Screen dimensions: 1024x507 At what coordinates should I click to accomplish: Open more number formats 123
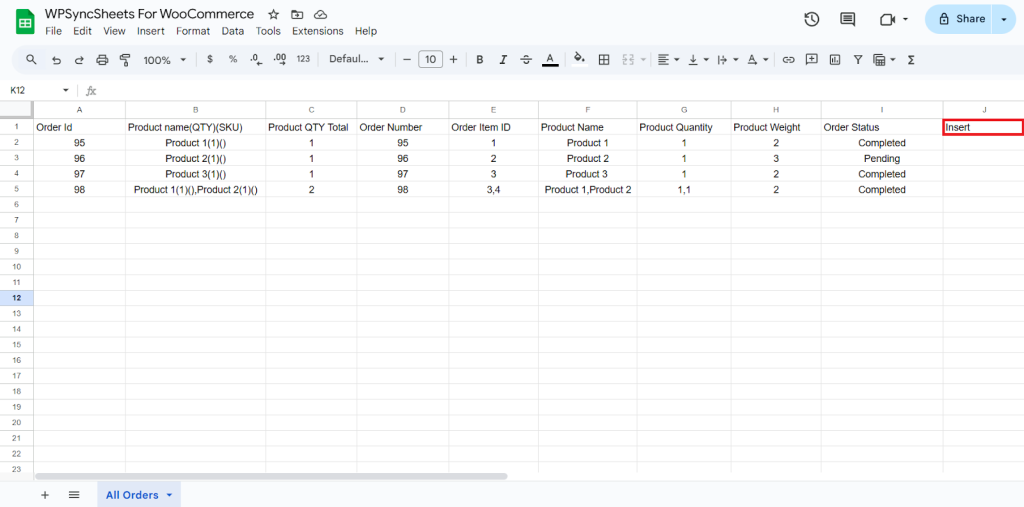(x=303, y=59)
